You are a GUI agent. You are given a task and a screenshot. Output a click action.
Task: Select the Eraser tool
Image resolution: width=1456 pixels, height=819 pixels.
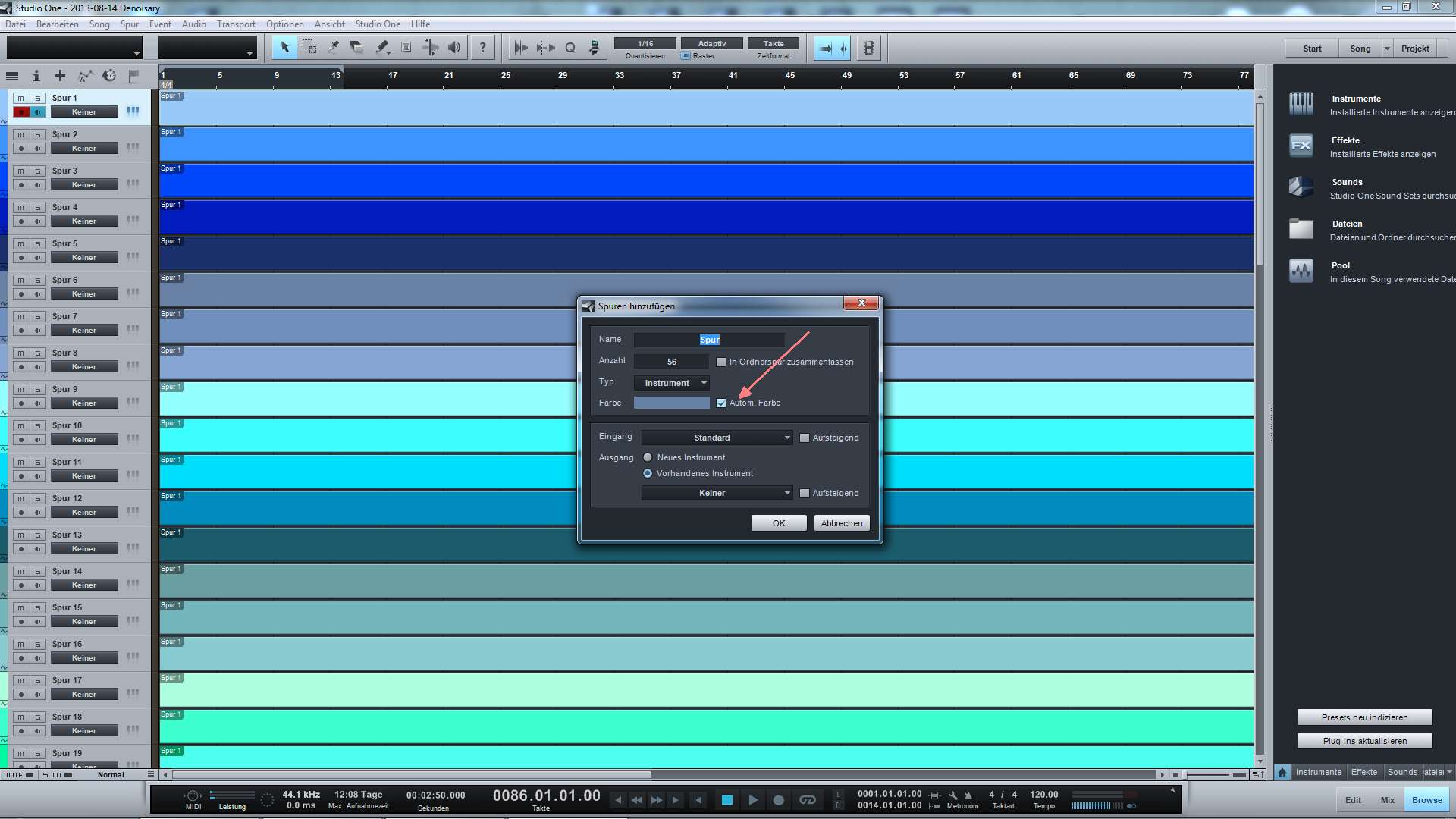(357, 48)
